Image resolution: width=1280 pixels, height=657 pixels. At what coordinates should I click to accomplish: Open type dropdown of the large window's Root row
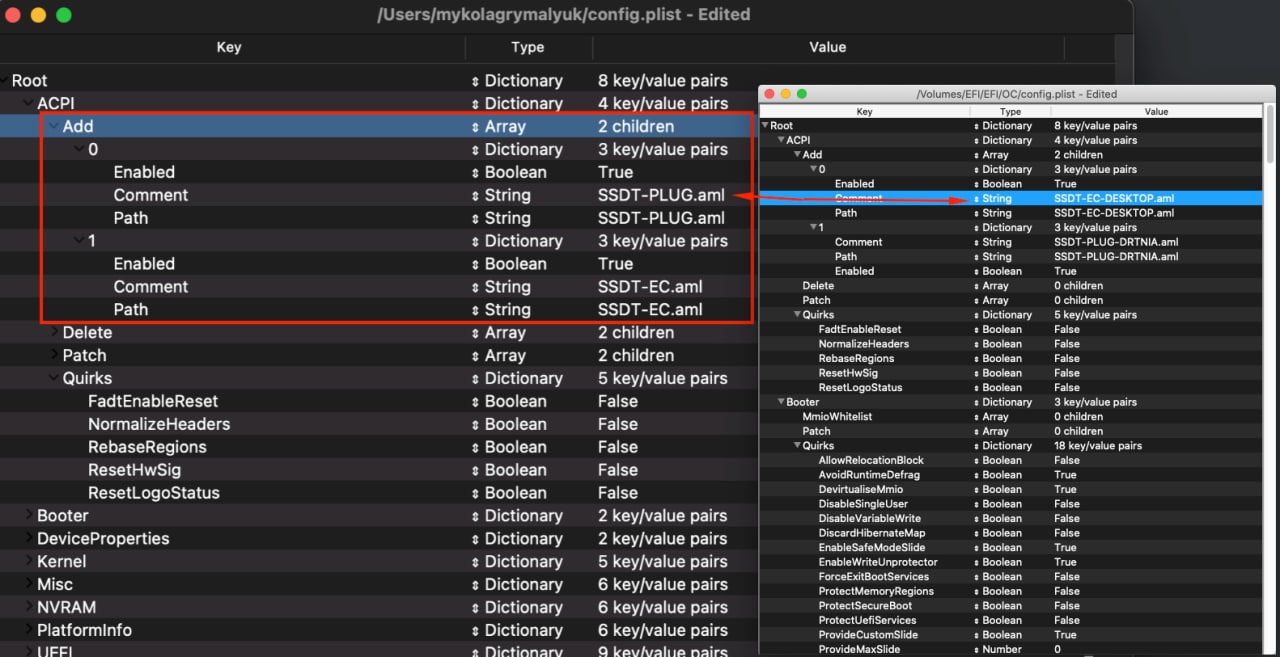[476, 81]
